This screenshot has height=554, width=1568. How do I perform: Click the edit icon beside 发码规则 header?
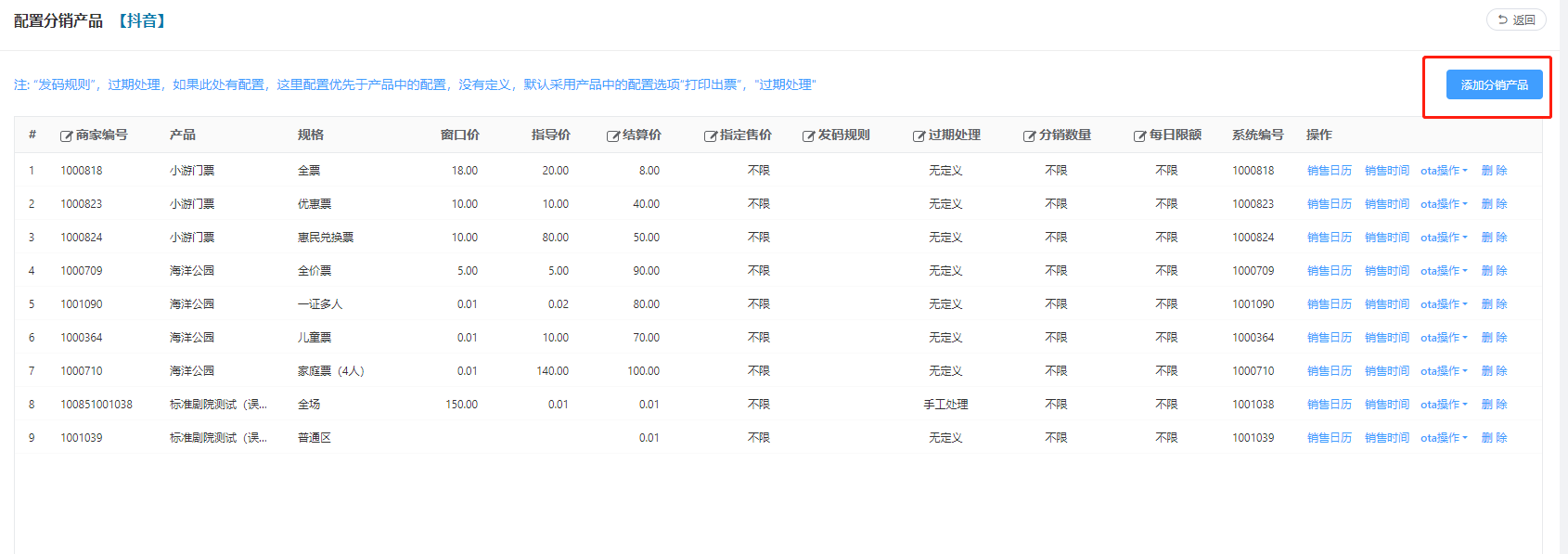[x=808, y=136]
